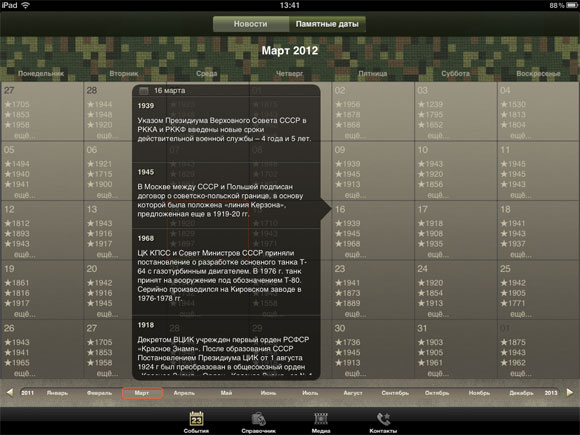This screenshot has width=580, height=435.
Task: Open the Контакты phone icon
Action: [x=384, y=419]
